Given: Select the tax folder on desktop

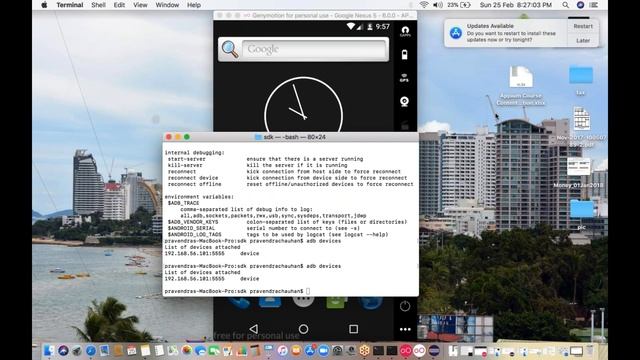Looking at the screenshot, I should pyautogui.click(x=581, y=81).
